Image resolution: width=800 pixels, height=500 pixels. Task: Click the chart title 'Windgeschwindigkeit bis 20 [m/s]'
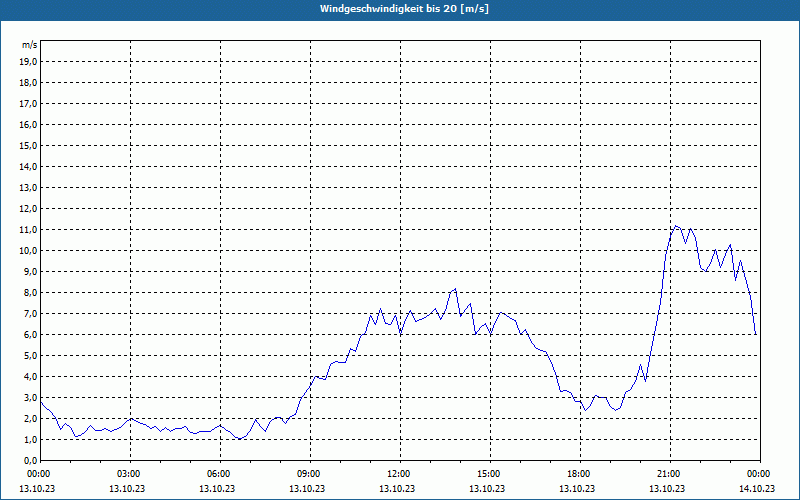click(x=404, y=9)
